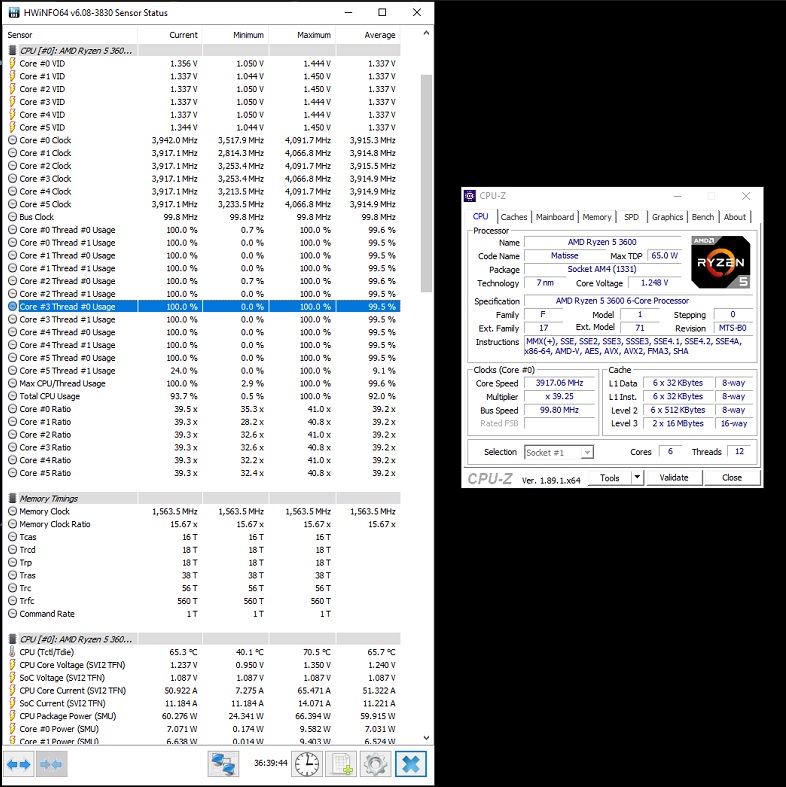
Task: Select the Core #3 Thread #0 Usage row
Action: 202,307
